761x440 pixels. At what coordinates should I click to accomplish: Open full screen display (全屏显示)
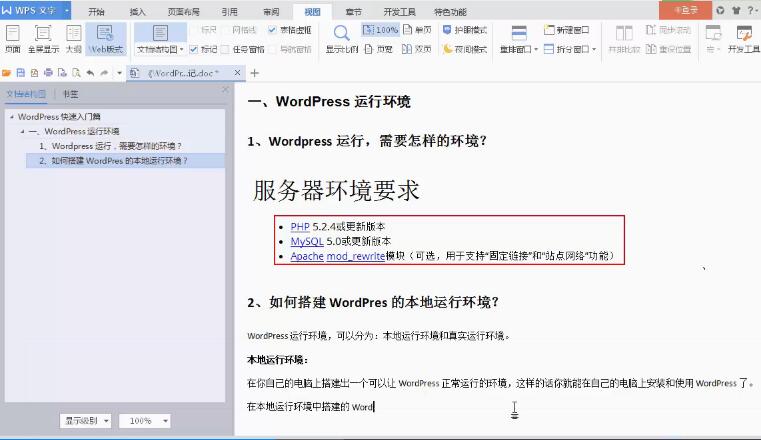(x=43, y=38)
